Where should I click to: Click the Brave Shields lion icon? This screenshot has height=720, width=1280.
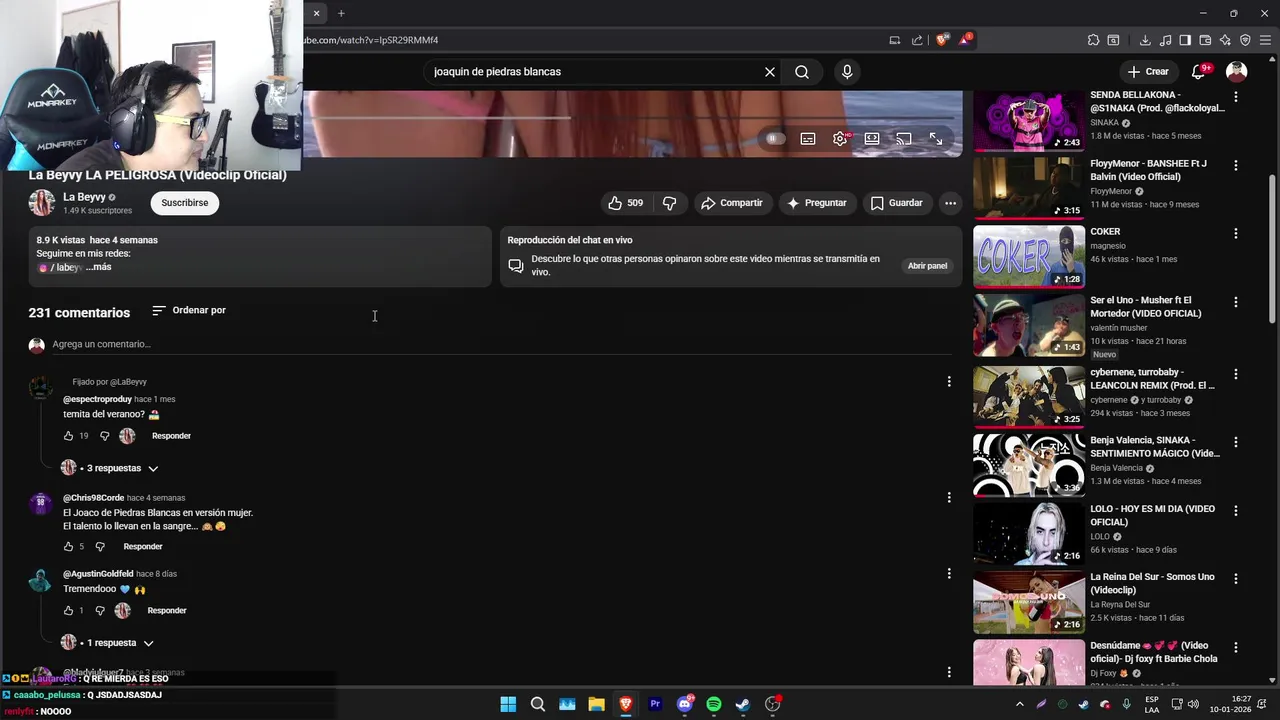point(942,40)
